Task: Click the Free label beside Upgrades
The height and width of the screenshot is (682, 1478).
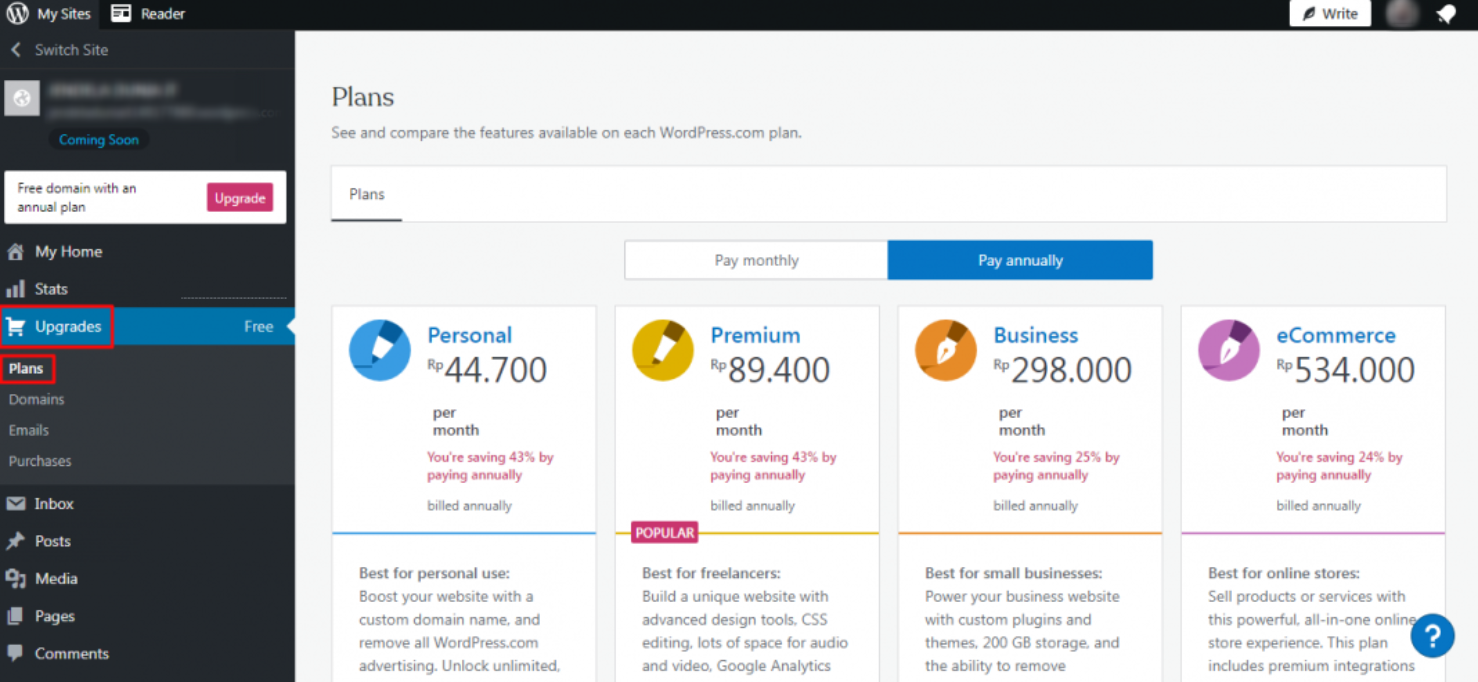Action: (x=258, y=327)
